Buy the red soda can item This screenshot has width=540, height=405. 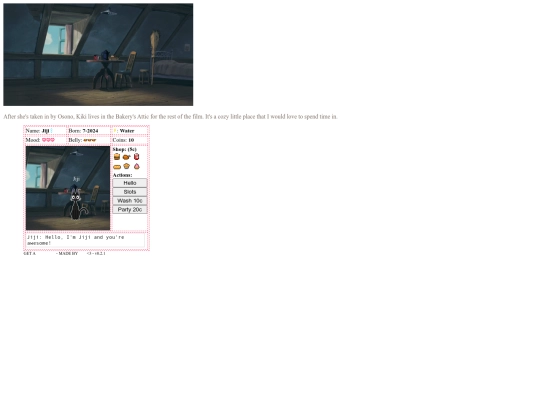point(136,157)
